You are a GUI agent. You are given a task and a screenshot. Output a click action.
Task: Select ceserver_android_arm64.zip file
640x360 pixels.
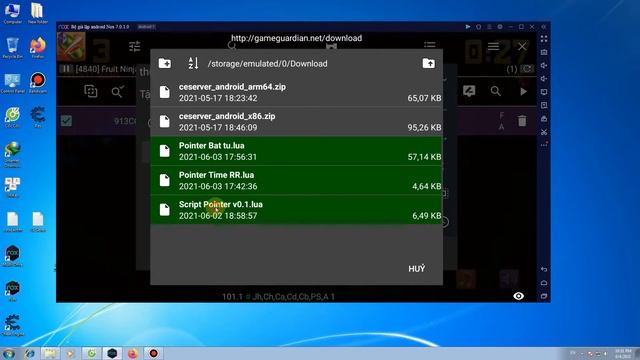(297, 92)
